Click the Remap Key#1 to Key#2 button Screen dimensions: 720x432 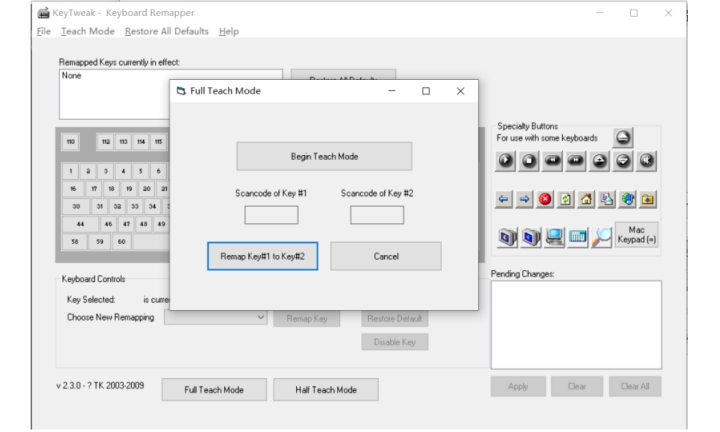pos(263,256)
